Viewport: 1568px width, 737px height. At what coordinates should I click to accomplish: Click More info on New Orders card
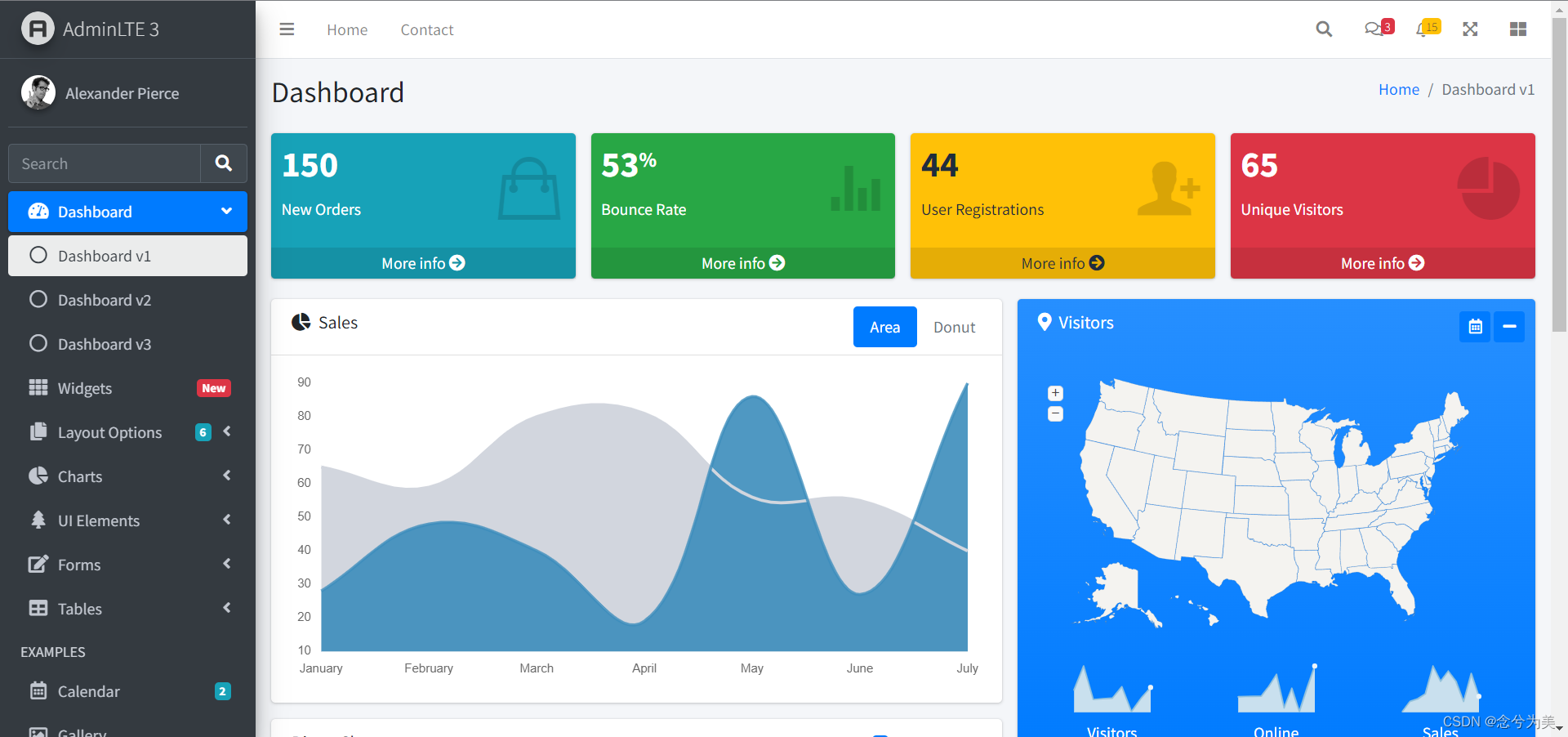coord(423,263)
